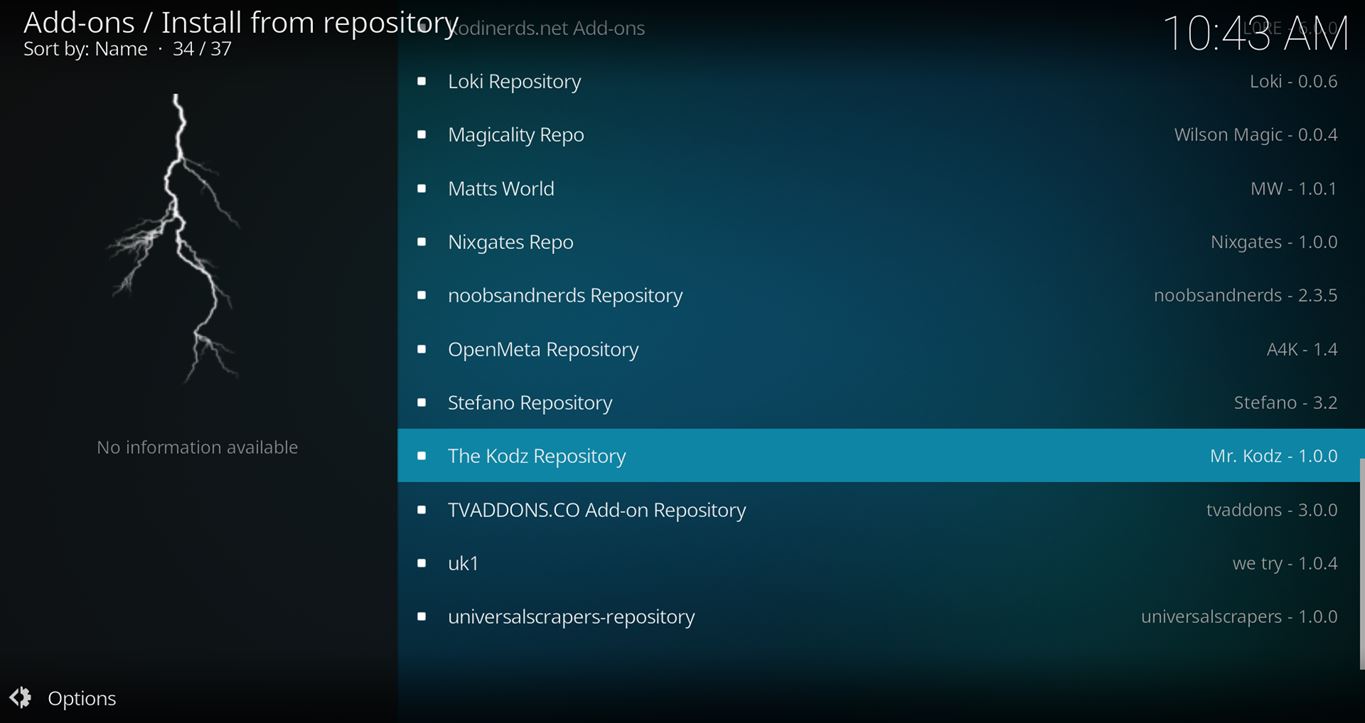Select the Magicality Repo item
The height and width of the screenshot is (723, 1365).
click(516, 135)
